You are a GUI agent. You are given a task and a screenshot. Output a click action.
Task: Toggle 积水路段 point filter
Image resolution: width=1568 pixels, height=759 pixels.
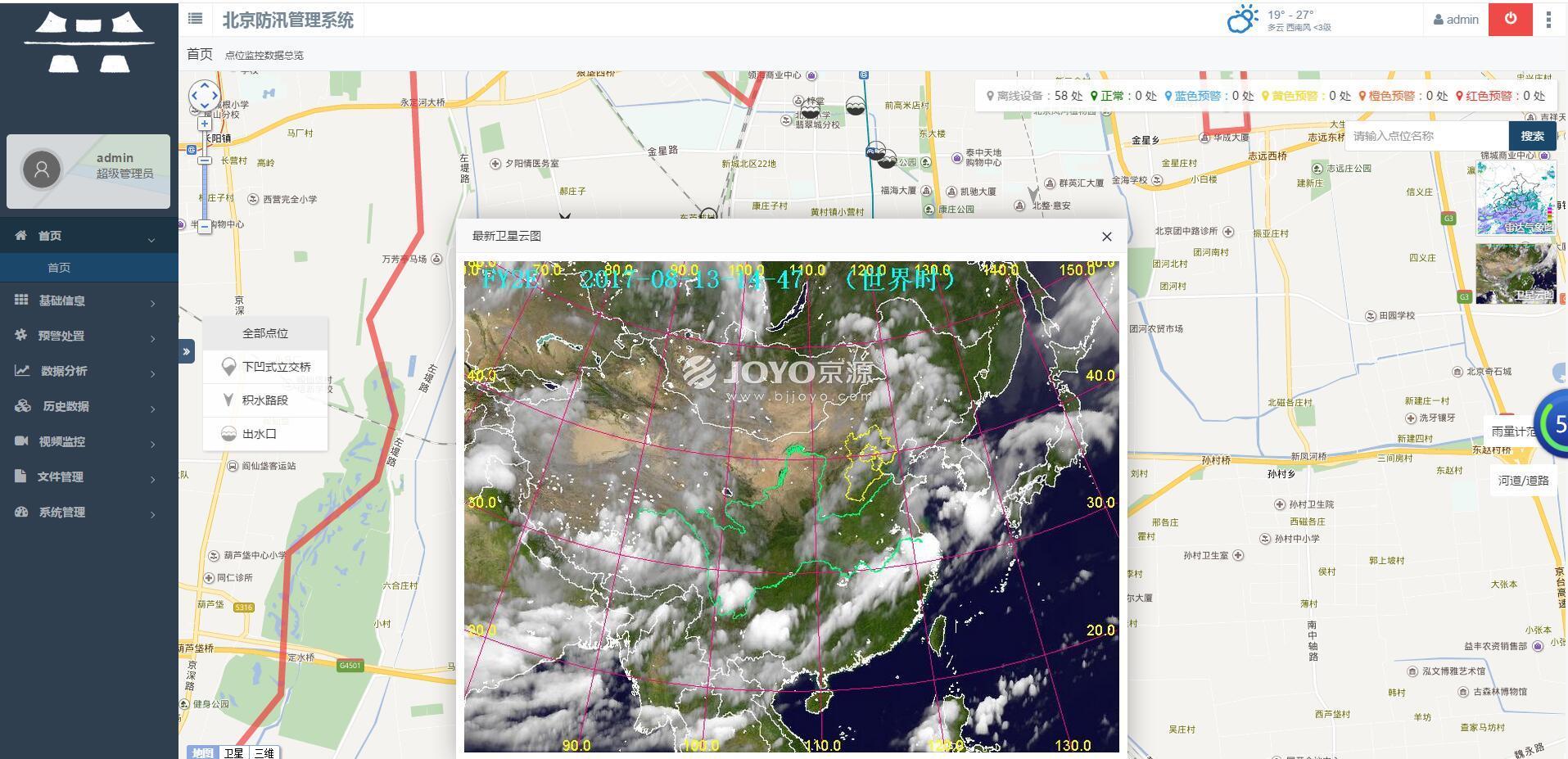coord(265,400)
